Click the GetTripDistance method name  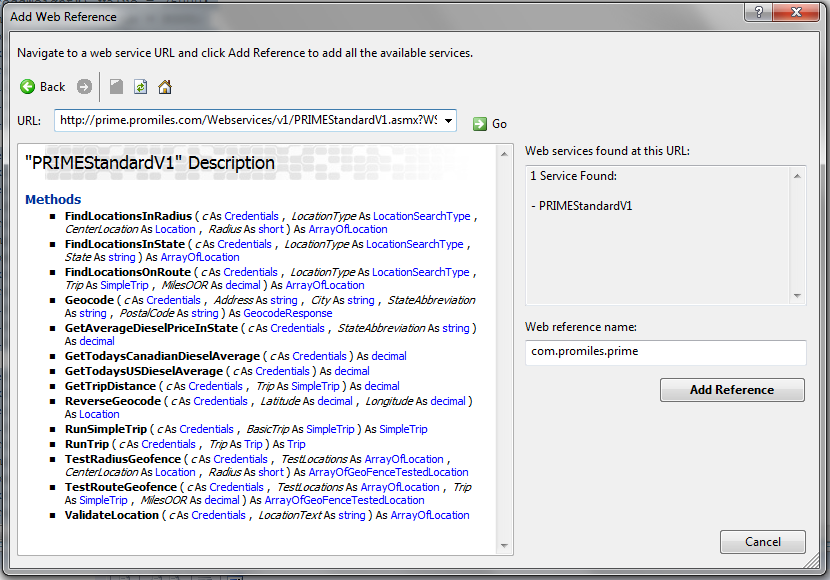(110, 386)
